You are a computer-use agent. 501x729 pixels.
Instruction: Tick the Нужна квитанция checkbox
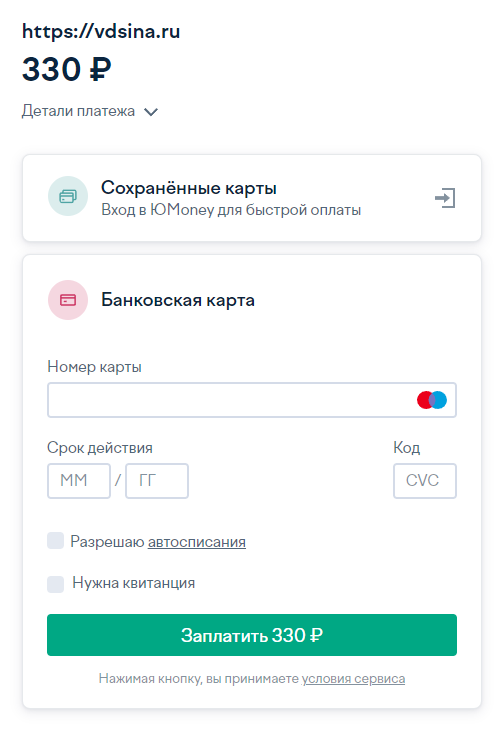[x=55, y=584]
